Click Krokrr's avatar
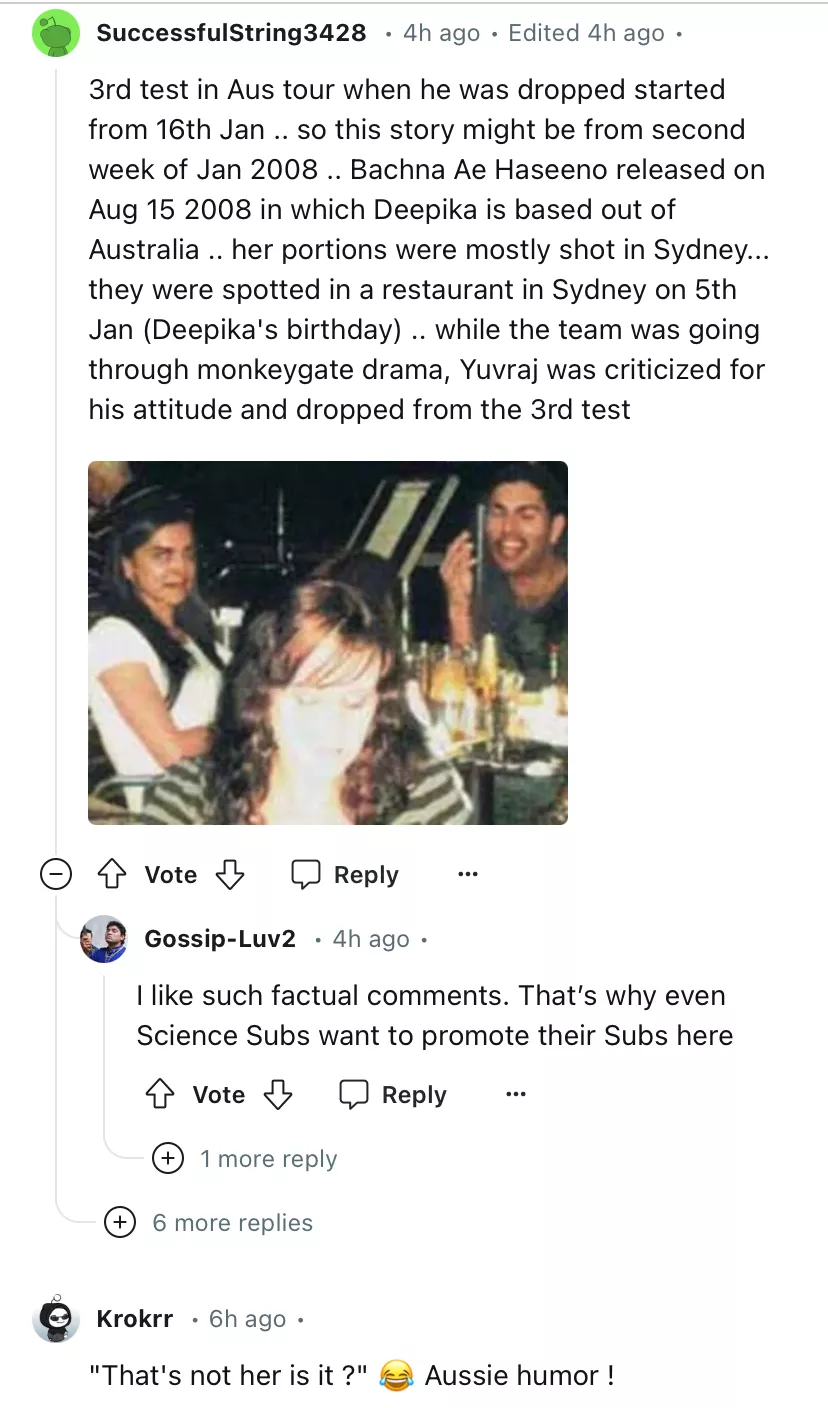The width and height of the screenshot is (828, 1408). coord(56,1319)
